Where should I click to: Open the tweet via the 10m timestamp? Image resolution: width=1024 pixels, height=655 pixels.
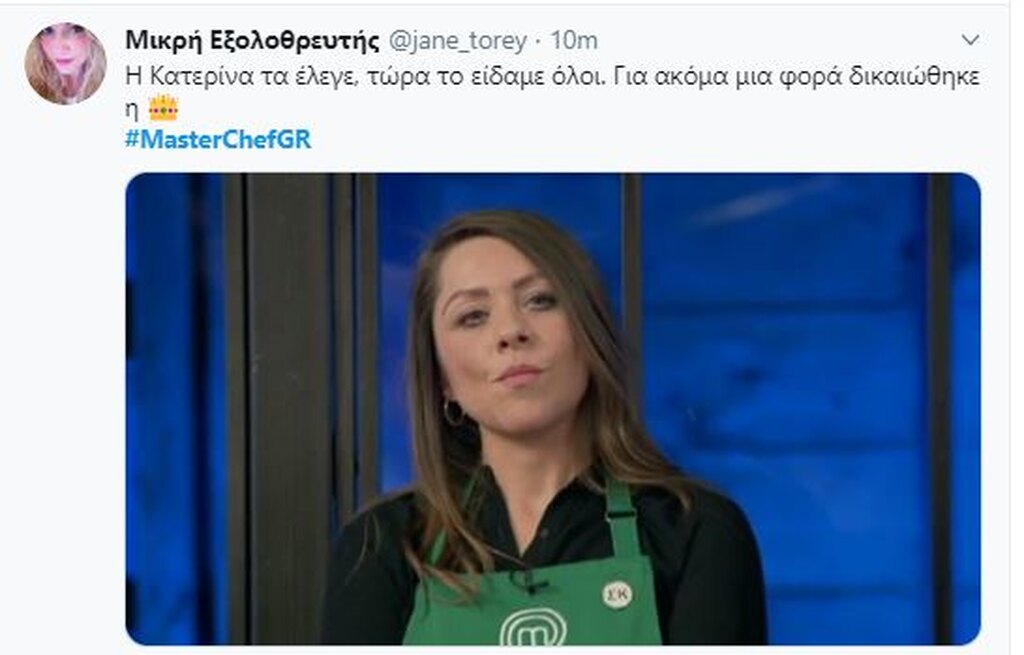pyautogui.click(x=574, y=40)
